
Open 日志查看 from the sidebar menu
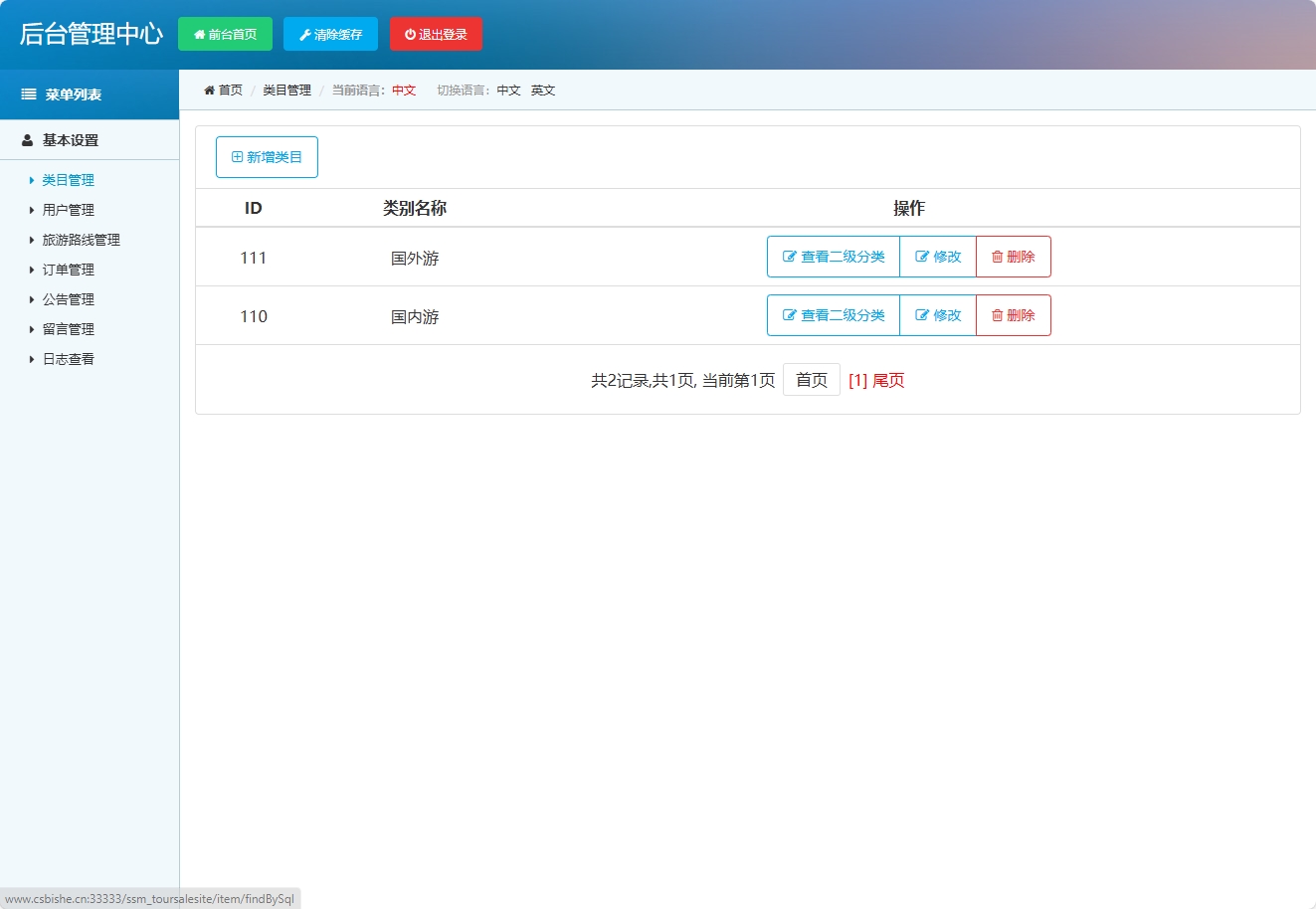pos(68,359)
